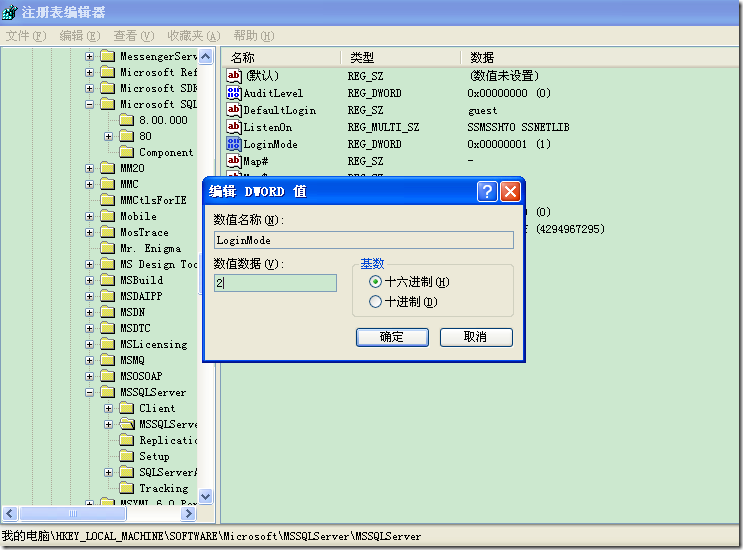Expand the SQLServerAgent tree node
Viewport: 743px width, 550px height.
tap(109, 472)
